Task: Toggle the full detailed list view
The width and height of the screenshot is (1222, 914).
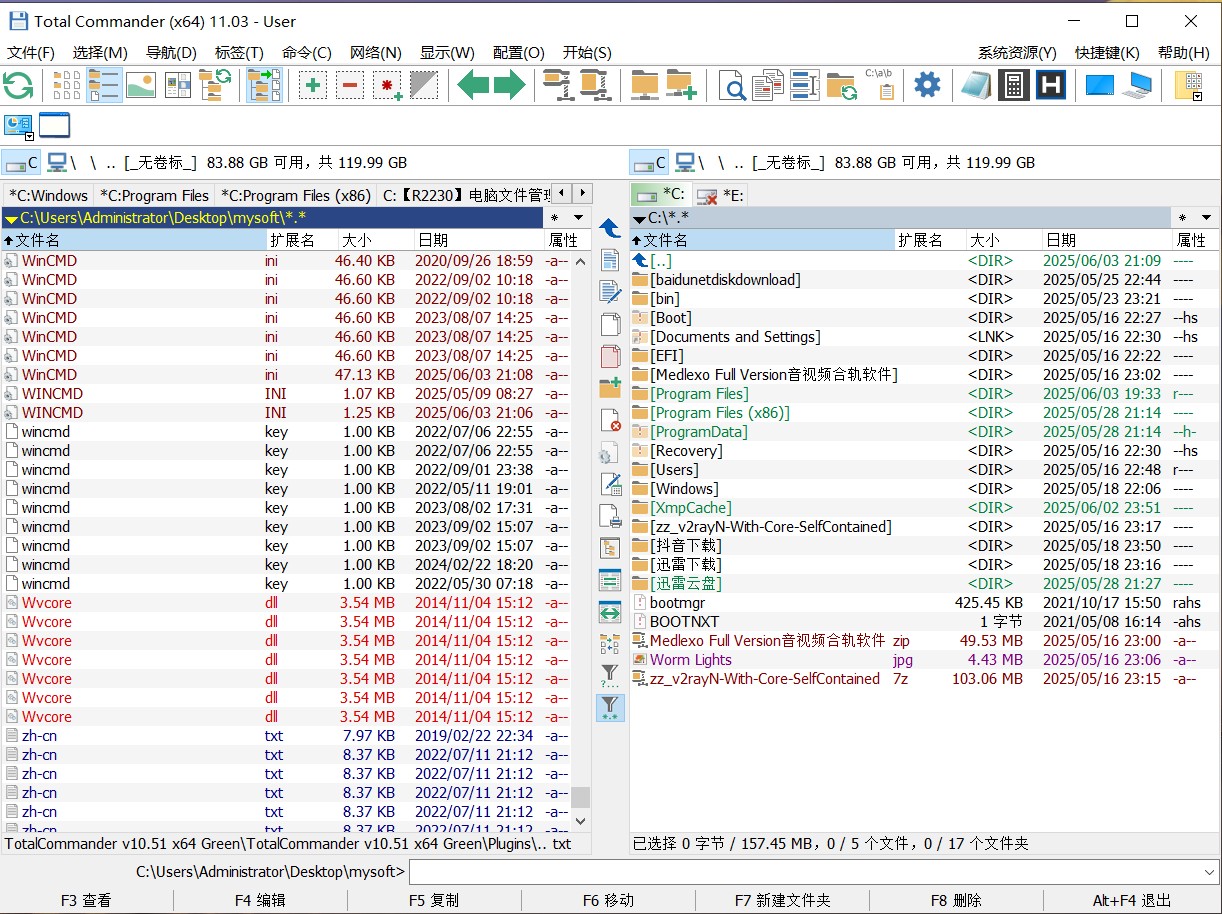Action: point(104,85)
